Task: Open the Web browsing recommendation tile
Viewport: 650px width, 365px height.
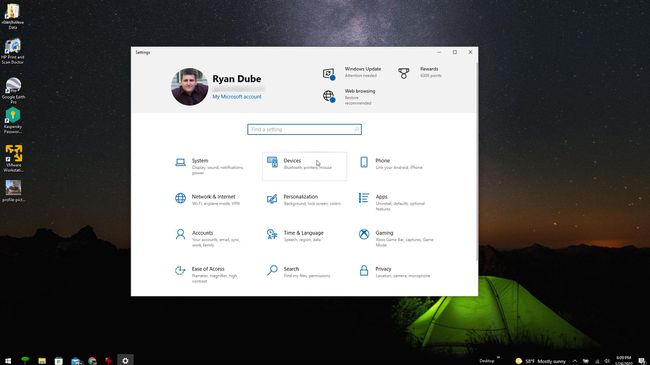Action: click(349, 97)
